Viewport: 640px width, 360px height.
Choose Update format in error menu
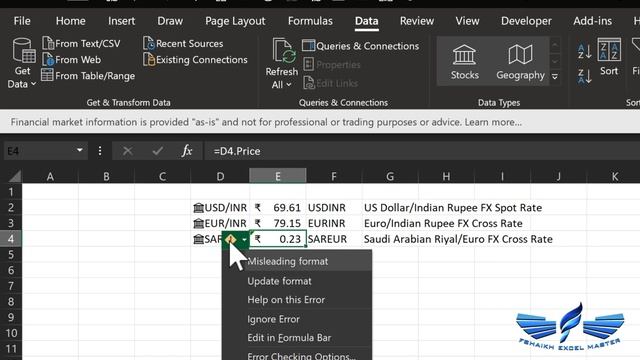pyautogui.click(x=298, y=281)
